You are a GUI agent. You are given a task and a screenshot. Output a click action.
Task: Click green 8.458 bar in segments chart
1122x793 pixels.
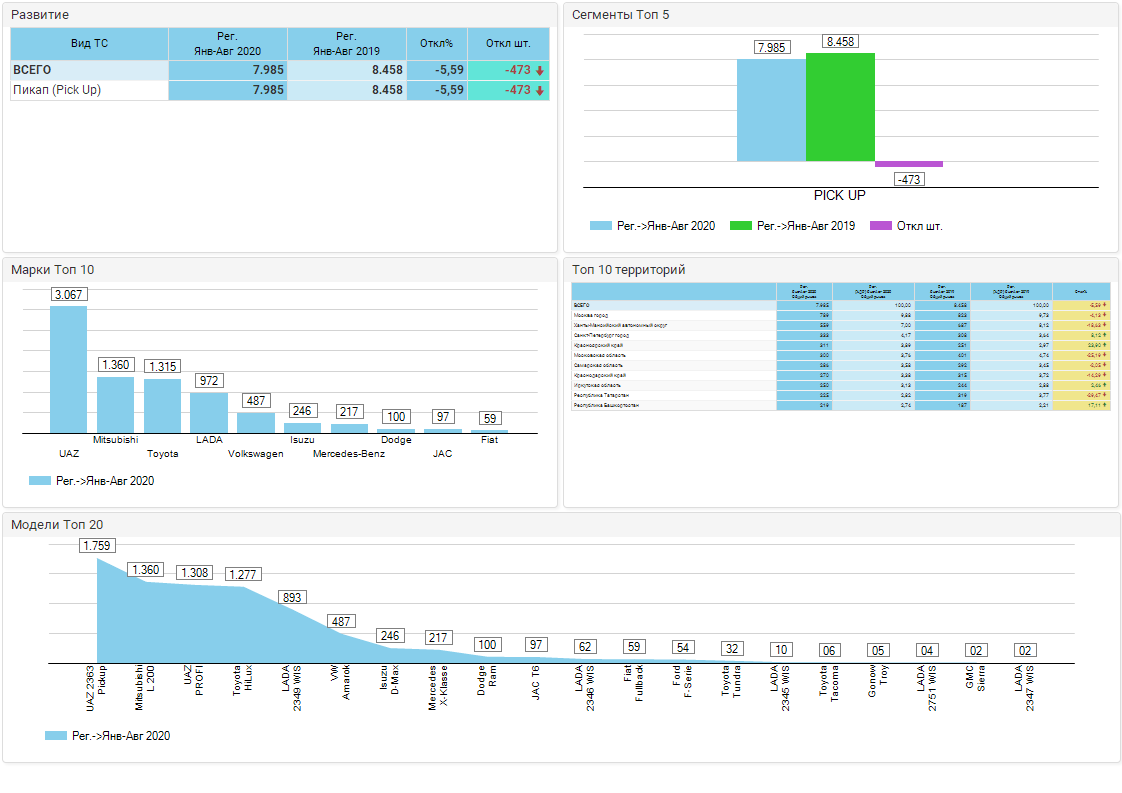(840, 107)
